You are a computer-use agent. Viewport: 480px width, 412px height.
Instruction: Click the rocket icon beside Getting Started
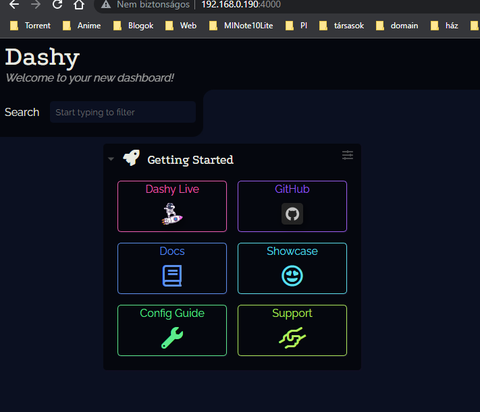131,158
